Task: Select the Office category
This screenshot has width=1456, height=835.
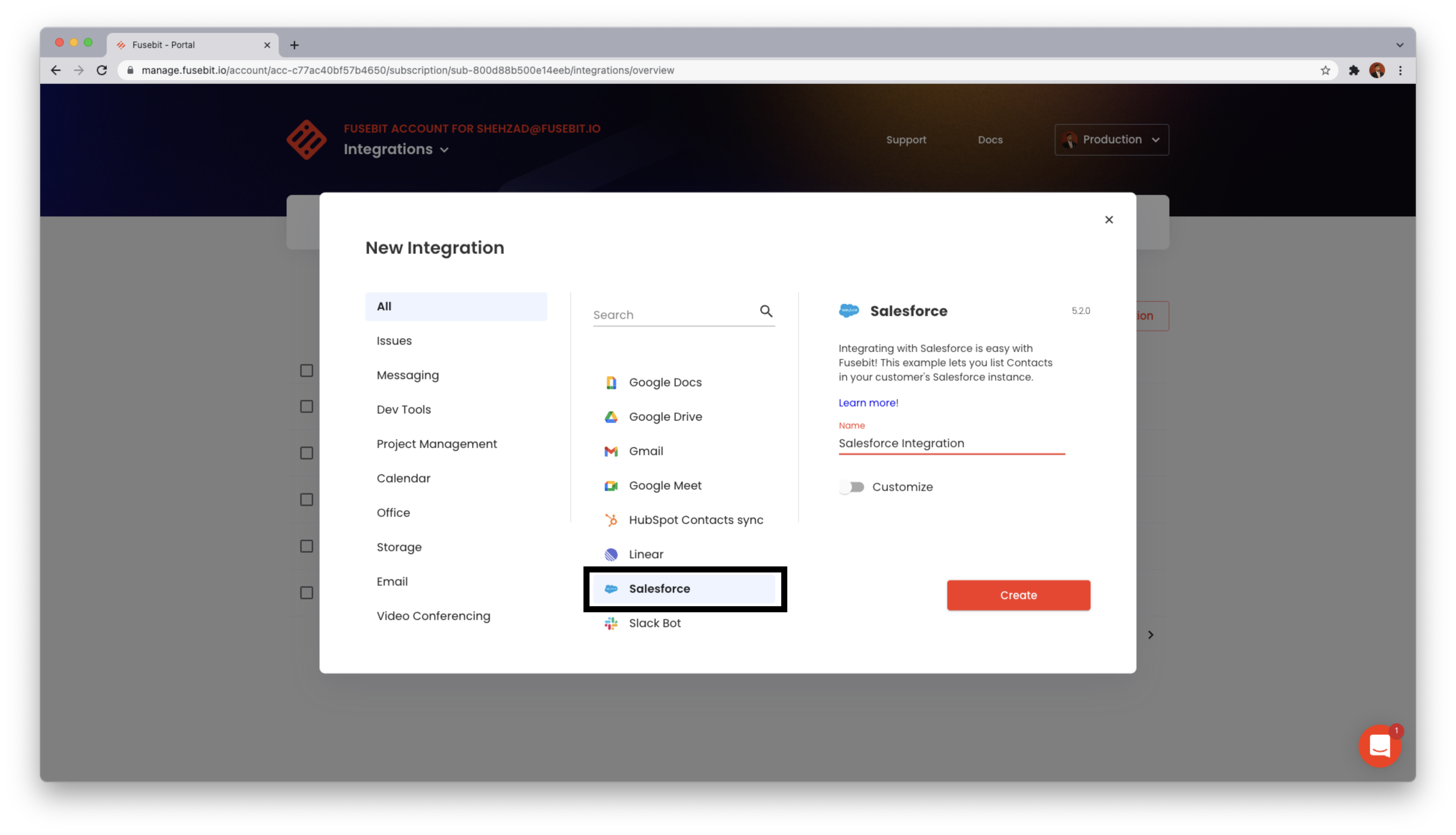Action: tap(456, 513)
